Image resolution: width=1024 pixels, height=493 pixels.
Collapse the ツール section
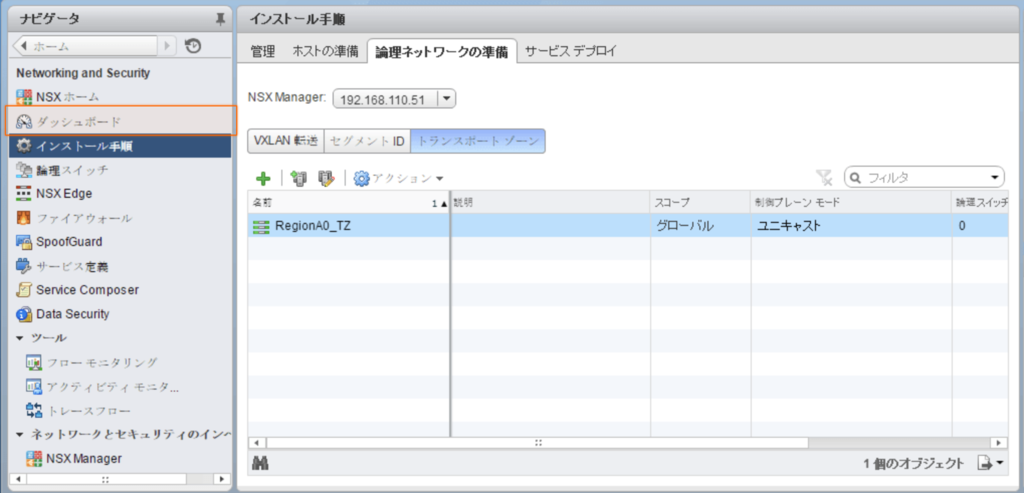pyautogui.click(x=20, y=338)
